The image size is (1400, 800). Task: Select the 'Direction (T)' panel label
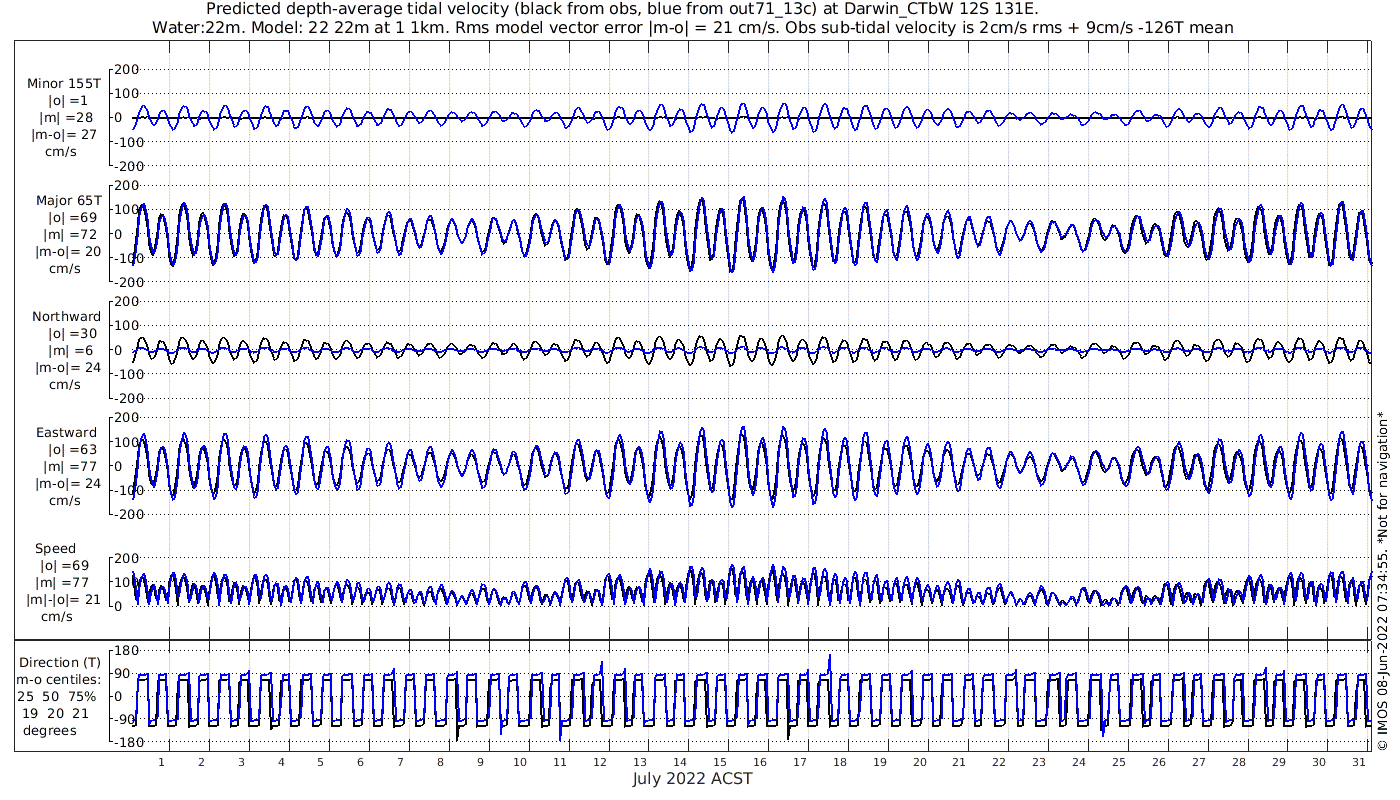(60, 662)
